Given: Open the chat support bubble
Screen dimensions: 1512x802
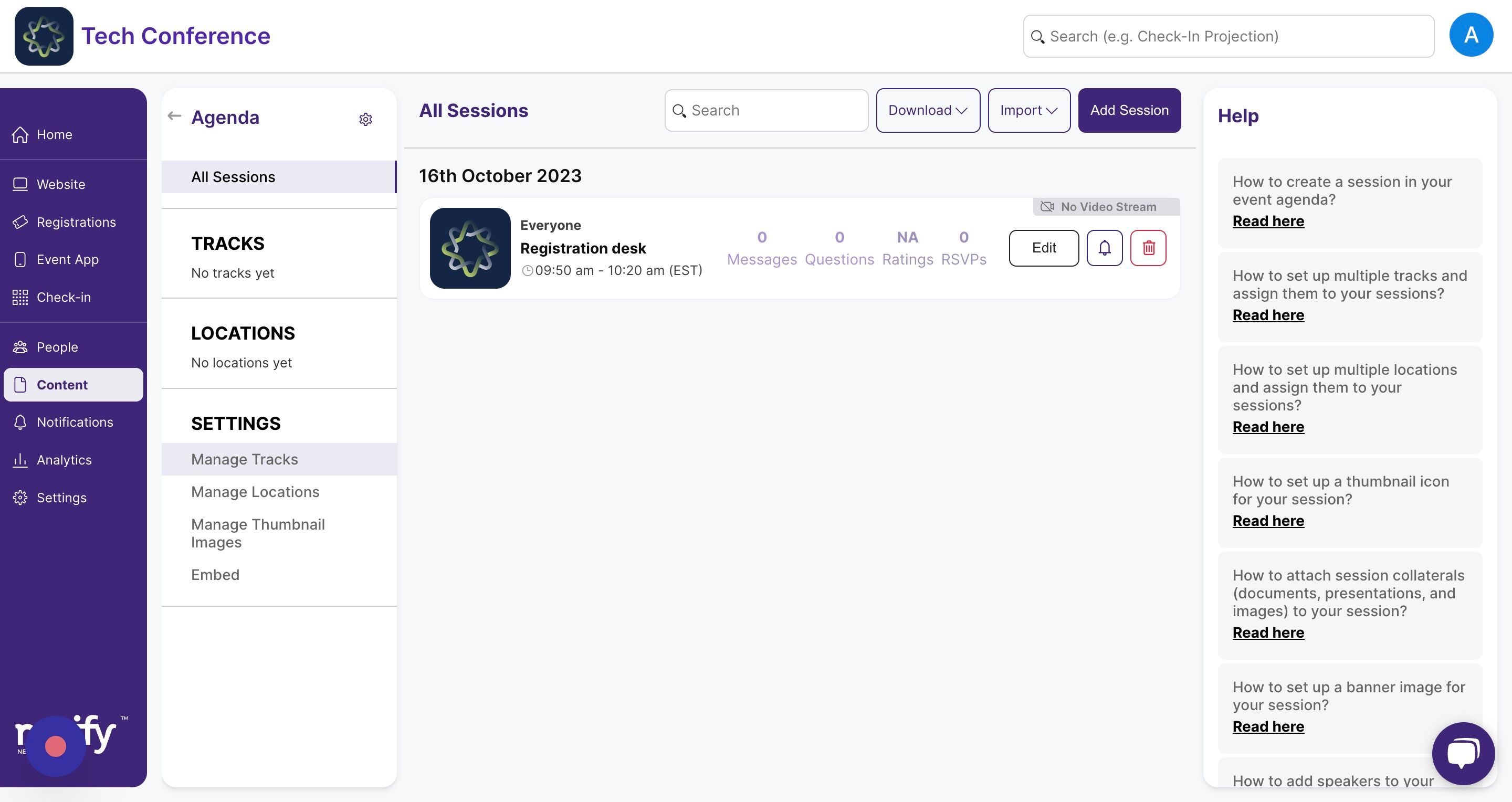Looking at the screenshot, I should (1463, 753).
